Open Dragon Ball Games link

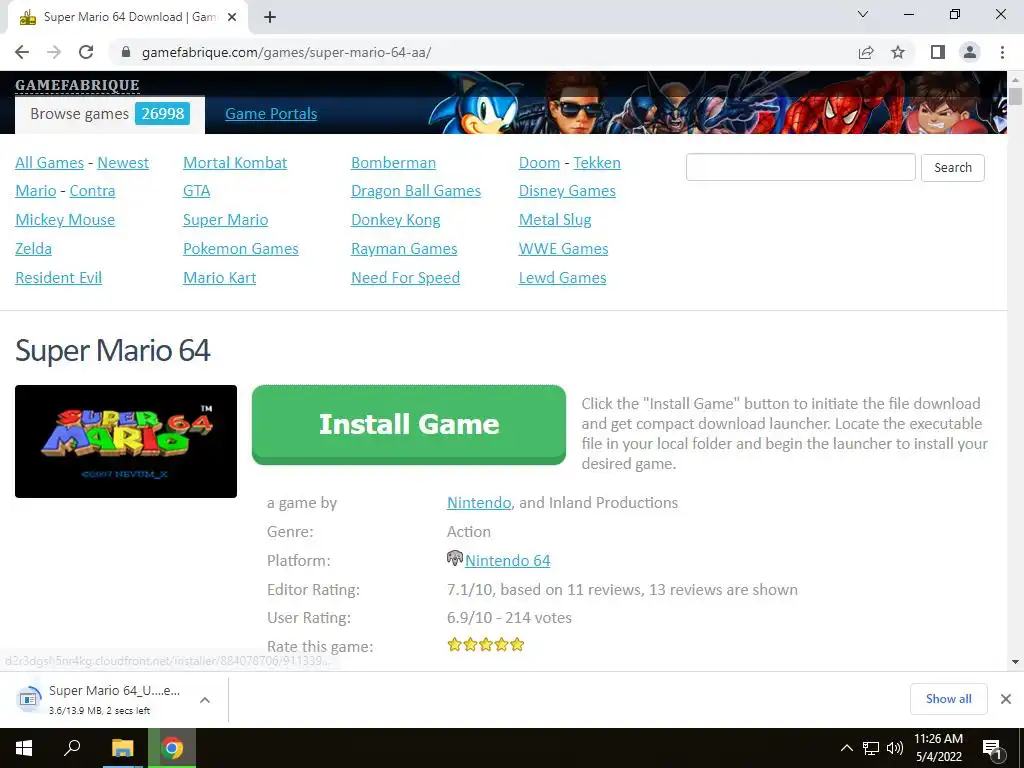point(416,191)
